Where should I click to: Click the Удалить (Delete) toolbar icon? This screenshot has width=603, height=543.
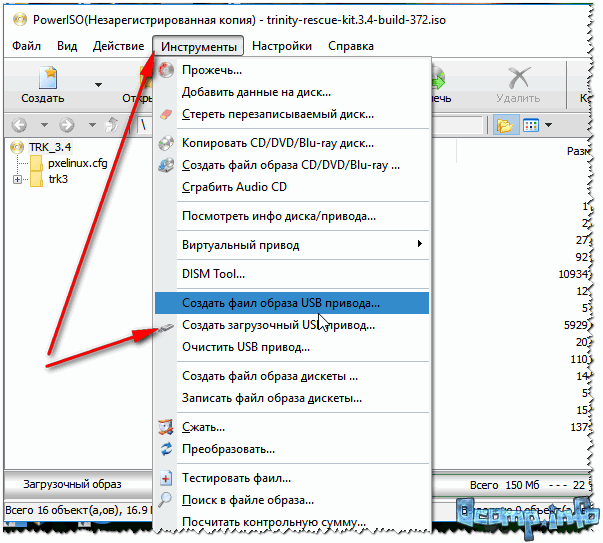tap(518, 78)
